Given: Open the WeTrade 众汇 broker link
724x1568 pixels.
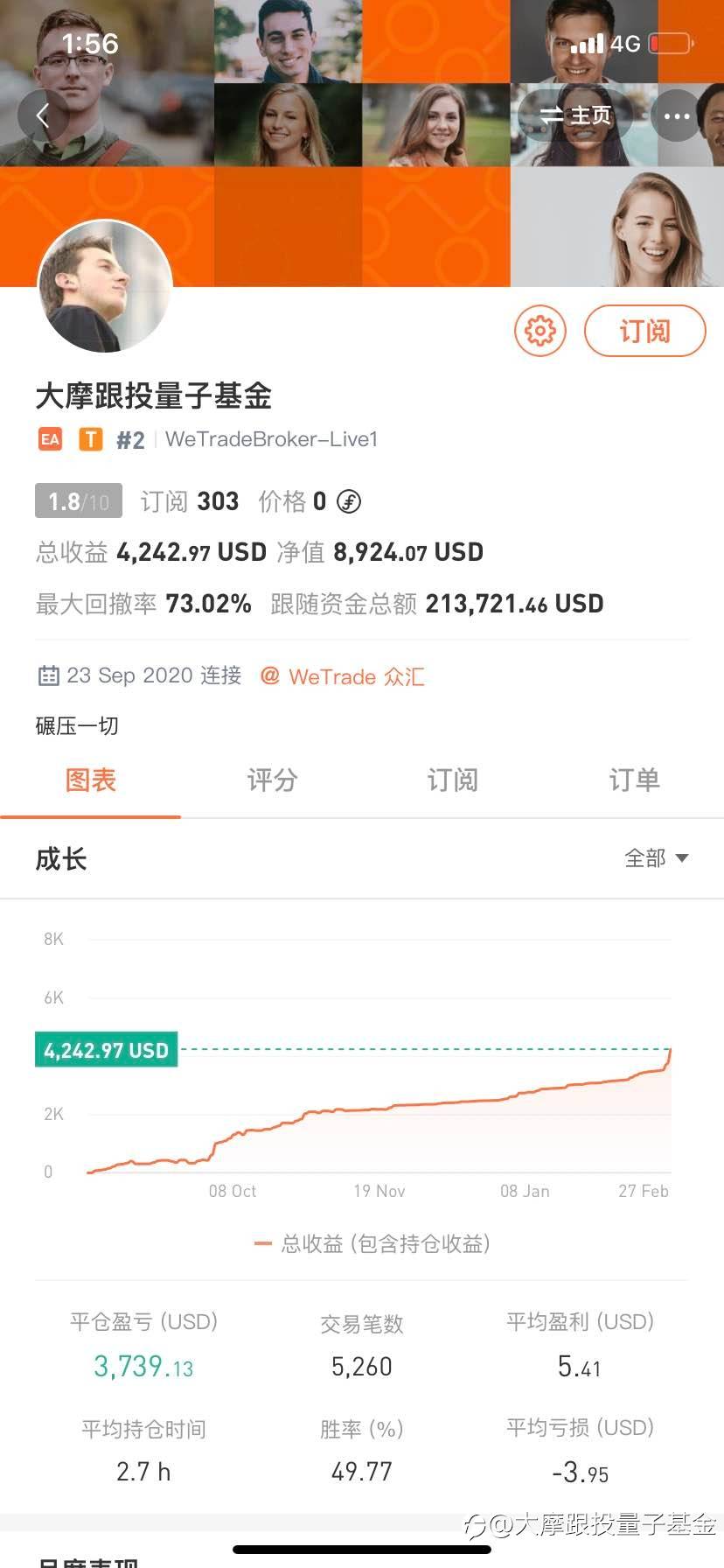Looking at the screenshot, I should pos(343,676).
